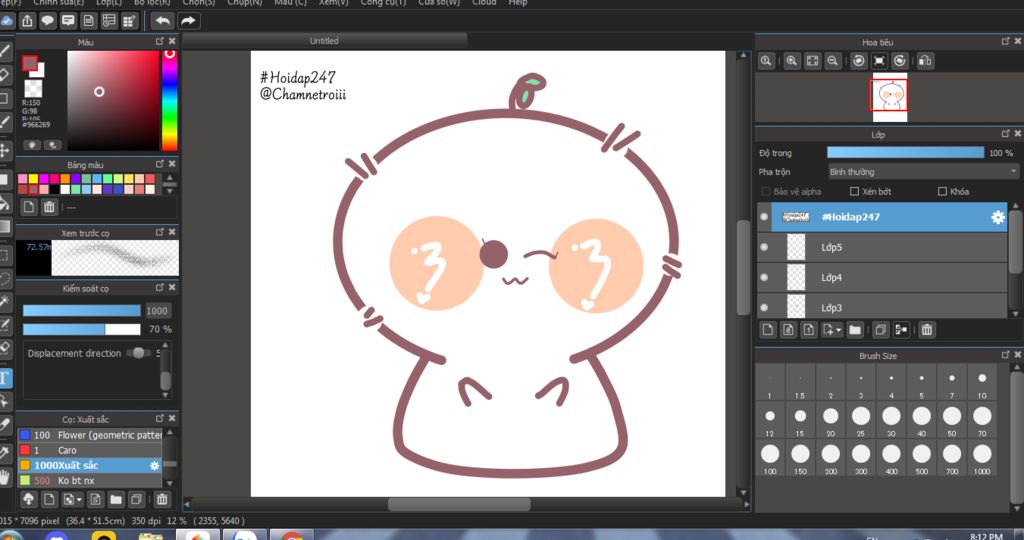Select the Move tool in the left toolbar
This screenshot has height=540, width=1024.
point(4,151)
